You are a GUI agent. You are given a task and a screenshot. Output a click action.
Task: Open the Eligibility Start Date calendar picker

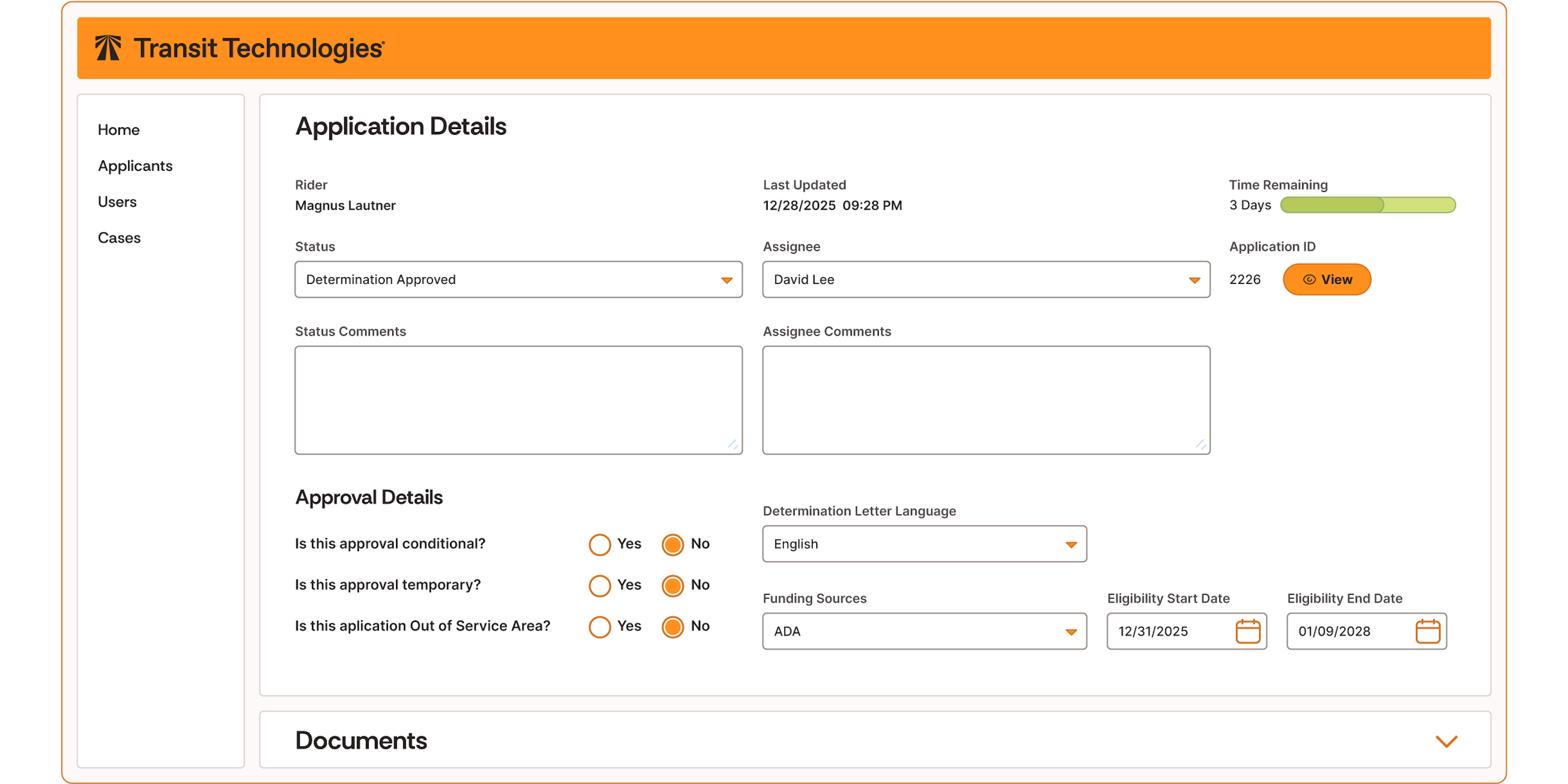[1247, 631]
